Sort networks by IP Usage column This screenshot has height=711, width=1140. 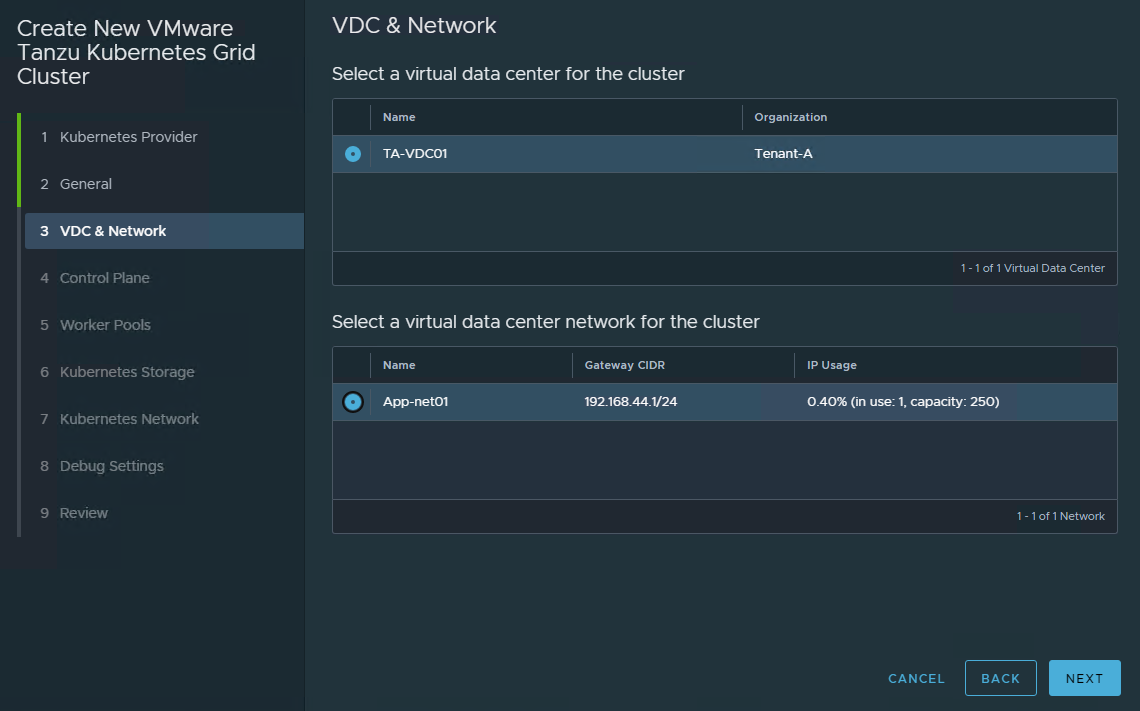coord(831,365)
